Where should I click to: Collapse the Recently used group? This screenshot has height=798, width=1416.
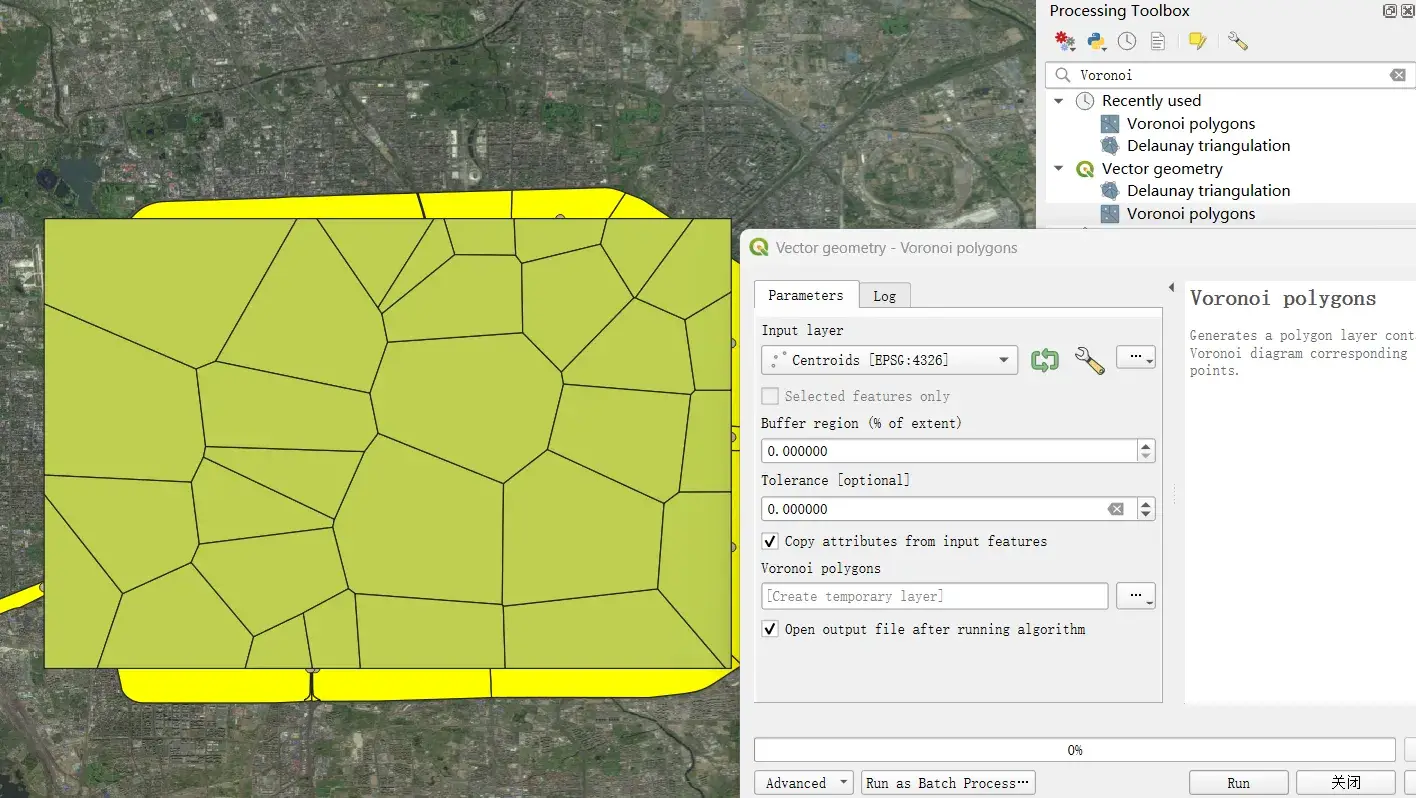(x=1059, y=101)
